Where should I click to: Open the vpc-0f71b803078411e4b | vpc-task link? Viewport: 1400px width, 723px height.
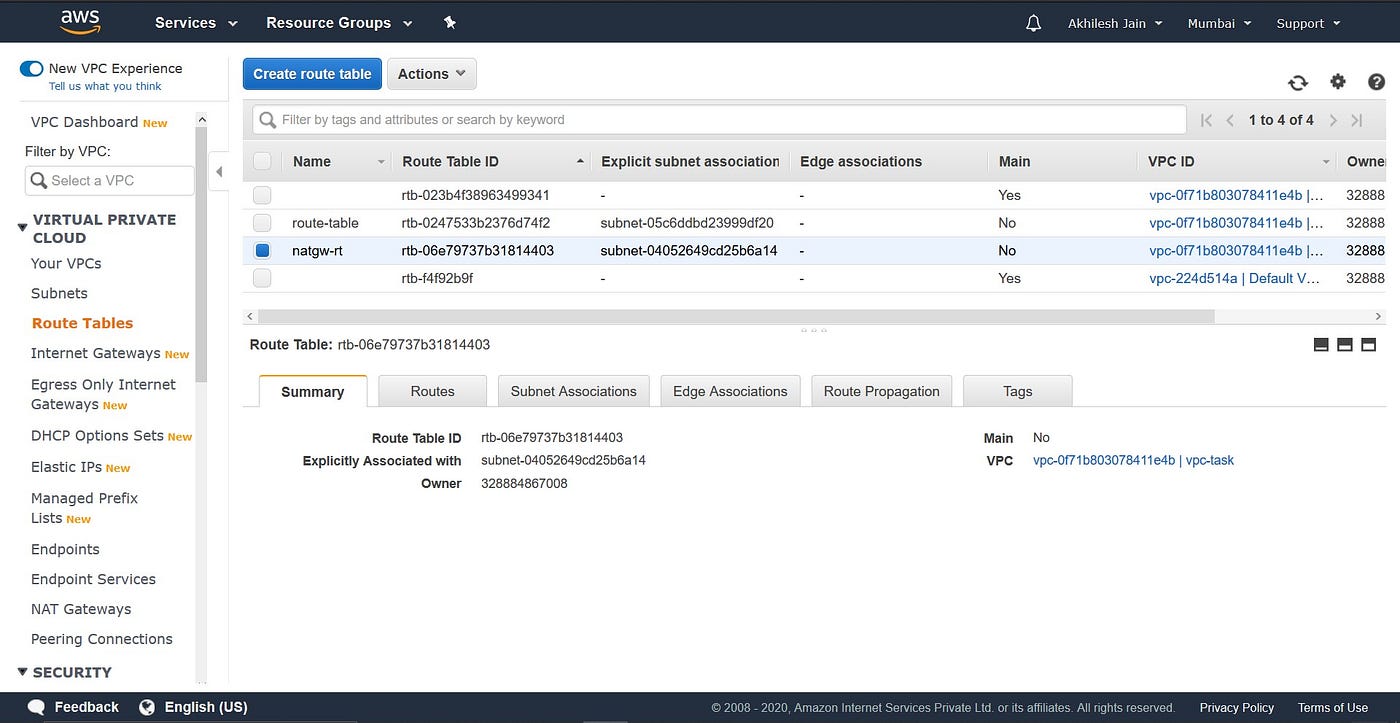pyautogui.click(x=1134, y=461)
